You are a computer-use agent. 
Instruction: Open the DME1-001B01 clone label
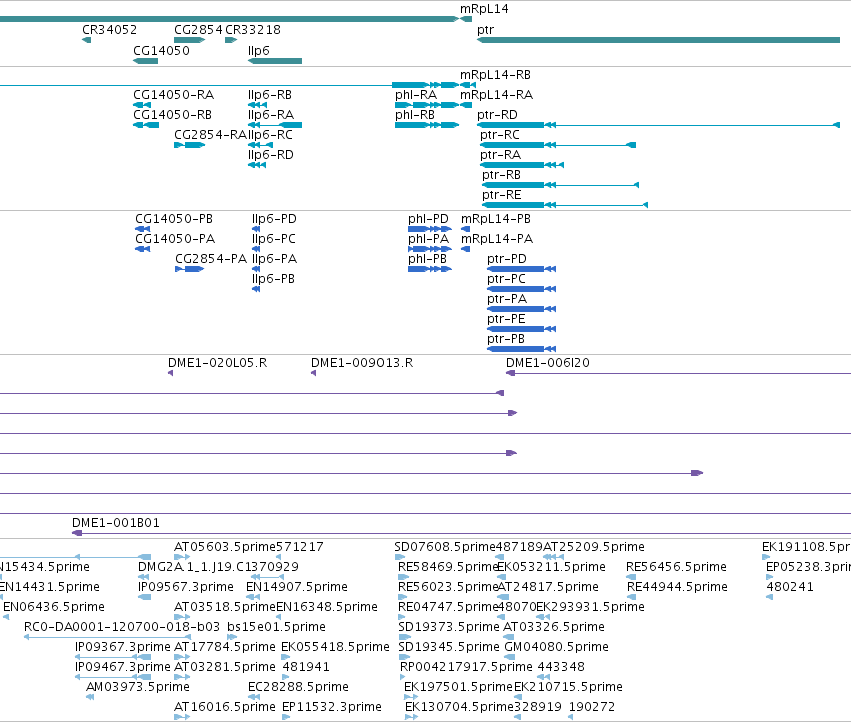coord(116,523)
